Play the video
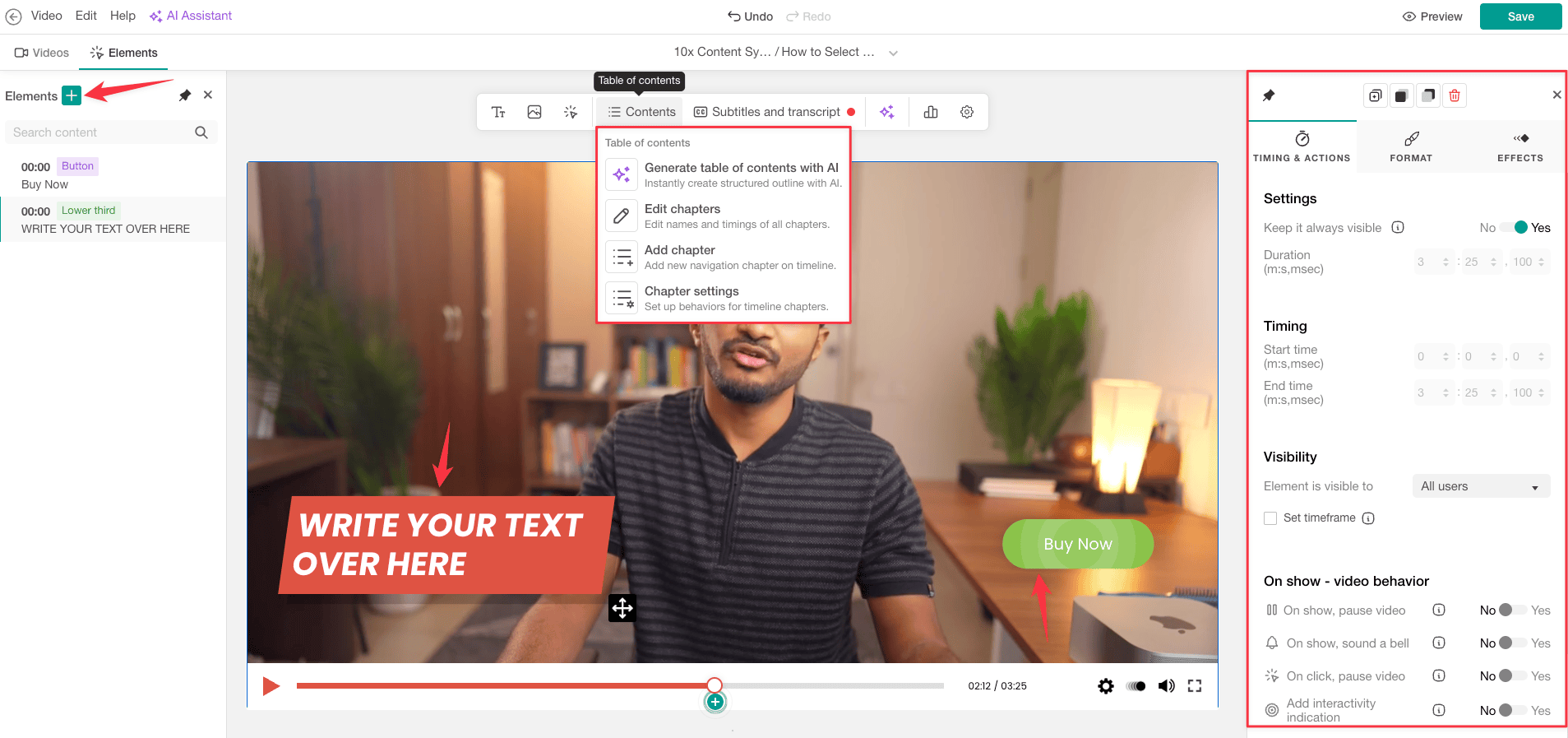Screen dimensions: 1568x738 point(271,685)
